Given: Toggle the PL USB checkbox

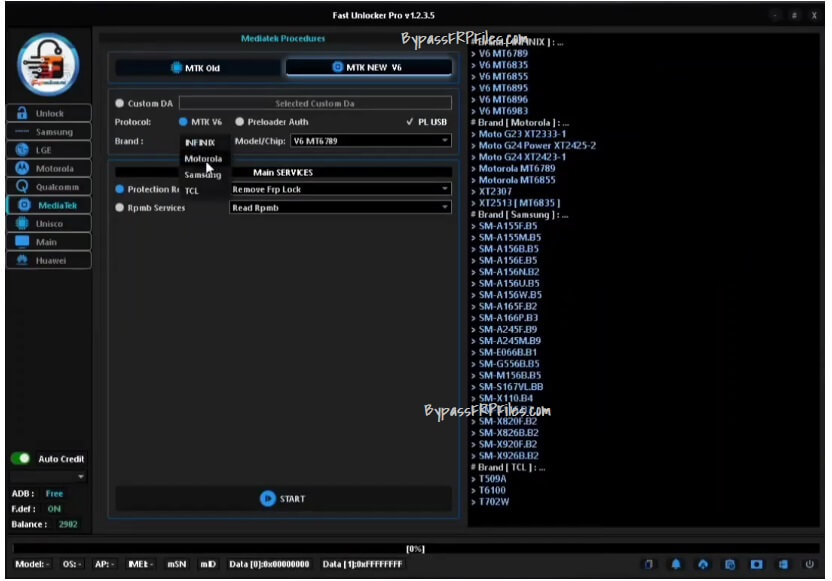Looking at the screenshot, I should point(410,122).
